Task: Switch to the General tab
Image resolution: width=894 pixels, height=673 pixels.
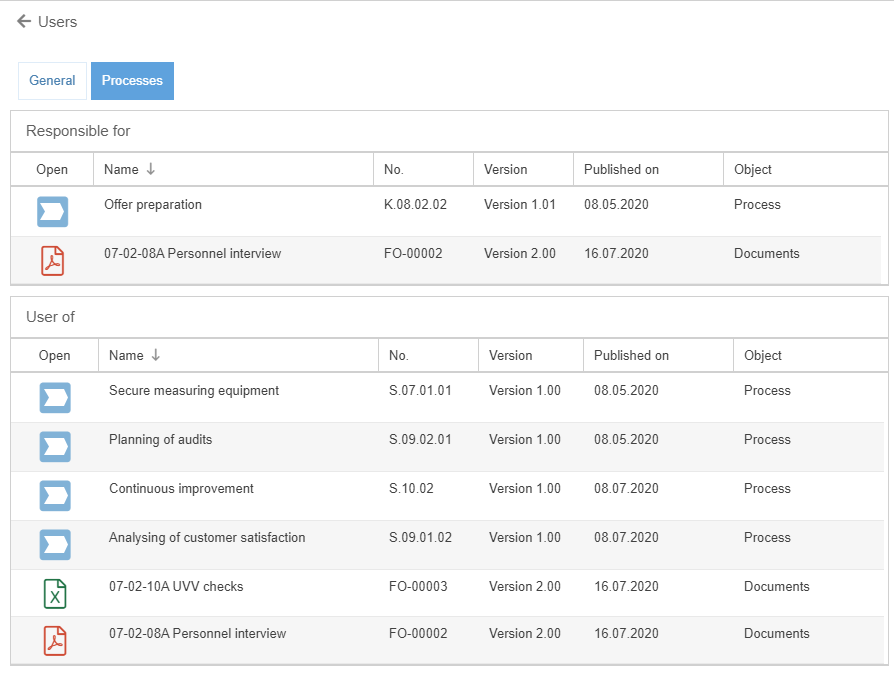Action: click(x=52, y=81)
